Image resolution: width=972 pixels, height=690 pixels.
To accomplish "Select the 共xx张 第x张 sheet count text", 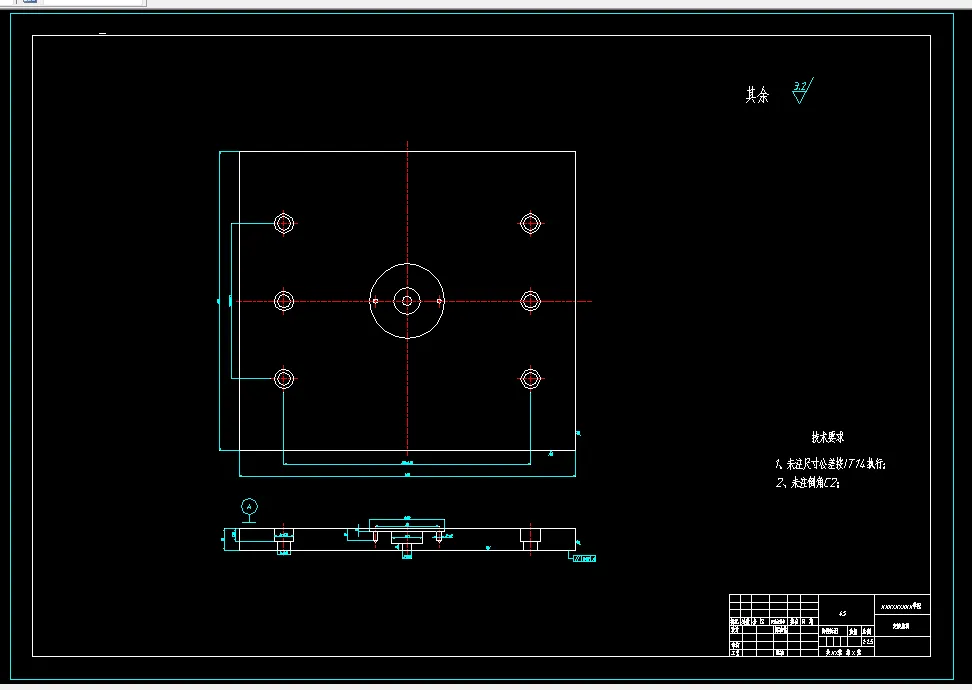I will tap(843, 652).
